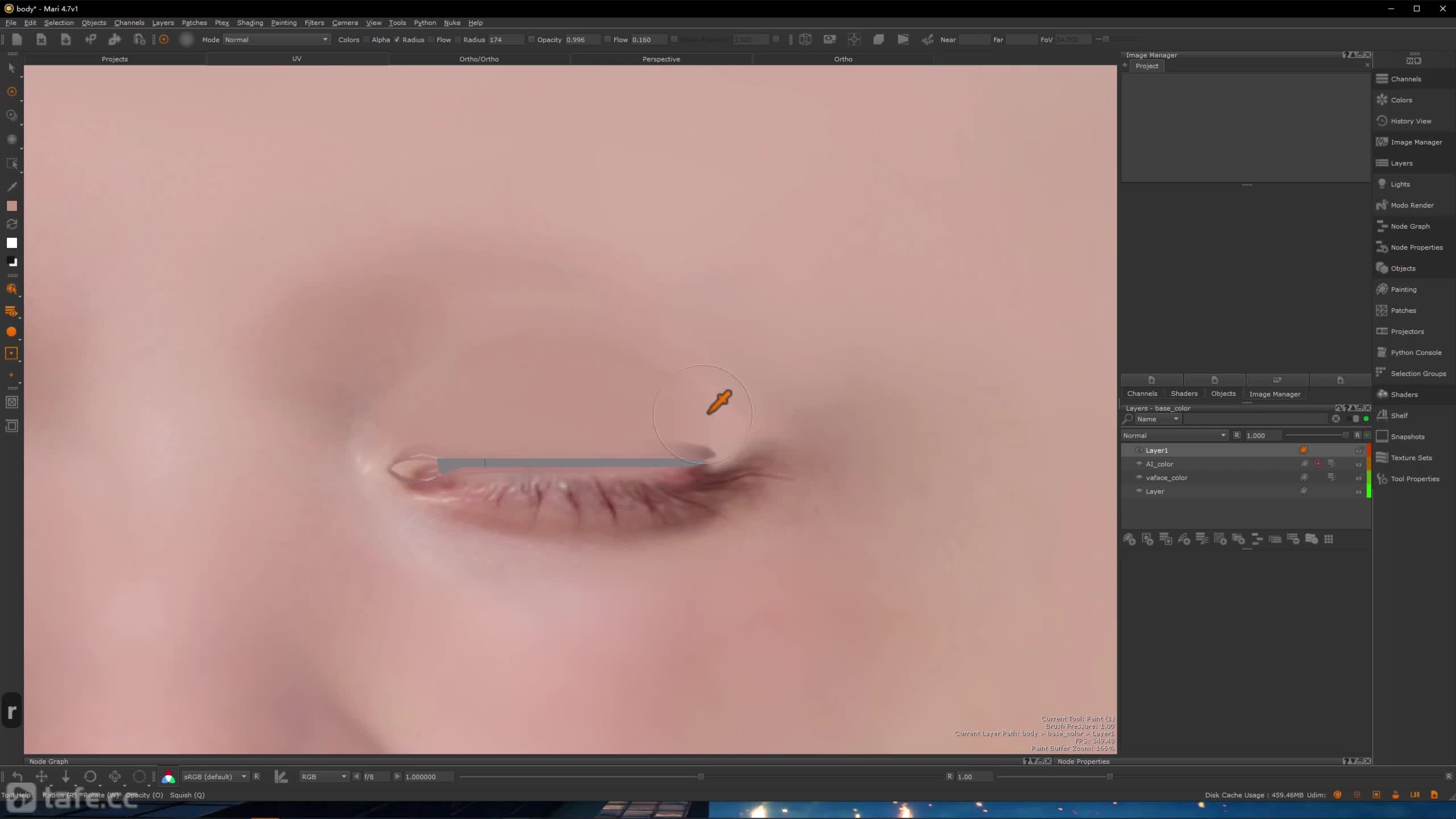Open the File menu
This screenshot has width=1456, height=819.
coord(11,23)
